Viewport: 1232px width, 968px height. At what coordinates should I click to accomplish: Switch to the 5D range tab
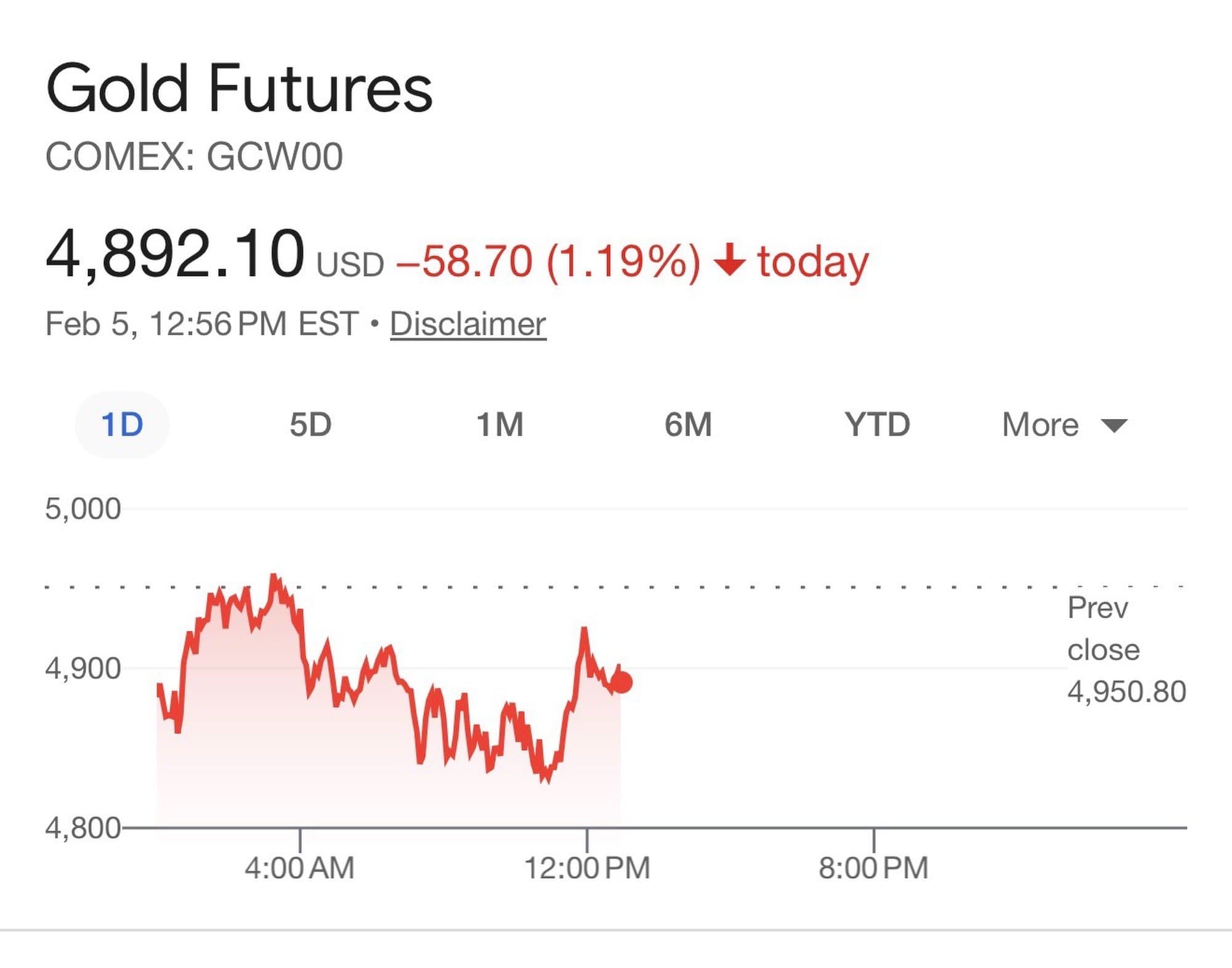[x=310, y=425]
